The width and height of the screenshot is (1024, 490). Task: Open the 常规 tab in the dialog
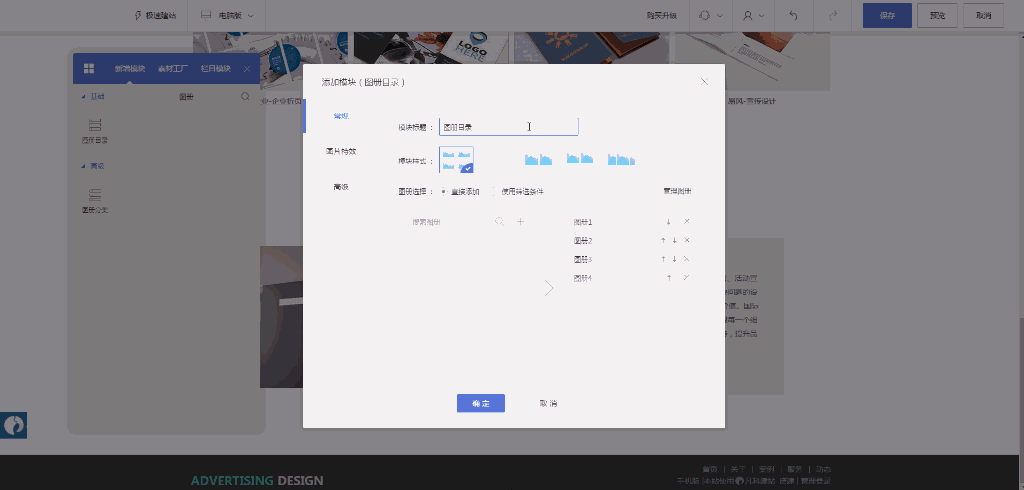pyautogui.click(x=341, y=116)
